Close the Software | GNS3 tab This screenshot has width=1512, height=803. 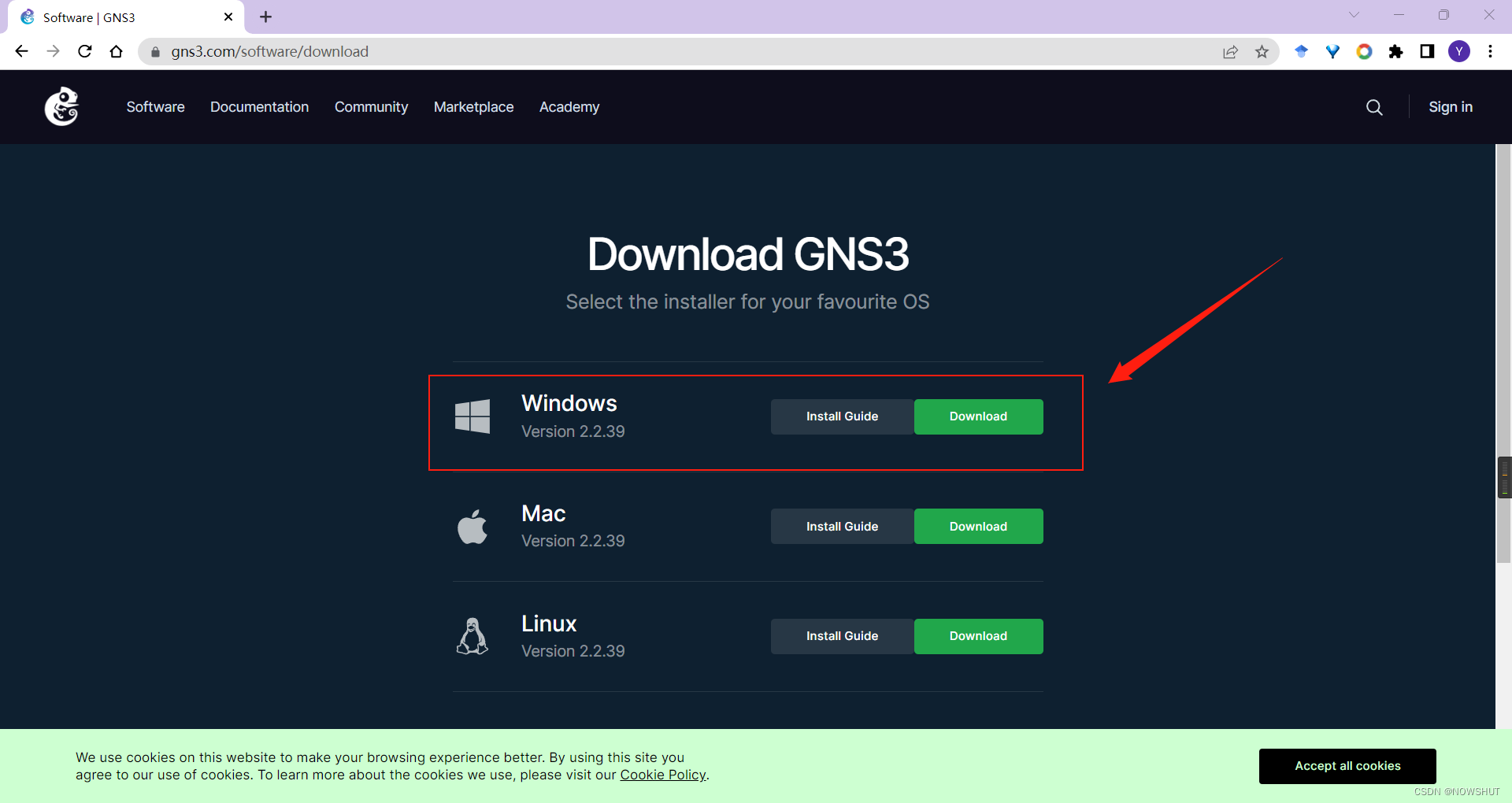tap(228, 17)
